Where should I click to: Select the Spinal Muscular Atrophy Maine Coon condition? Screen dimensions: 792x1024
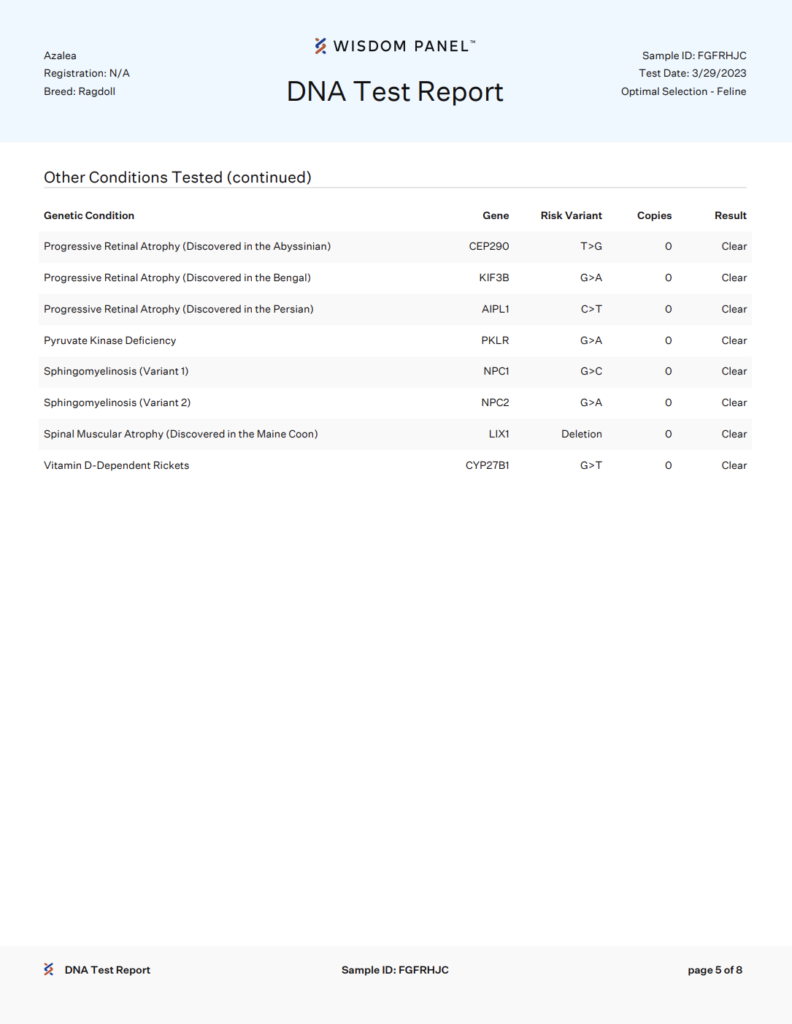pyautogui.click(x=181, y=434)
